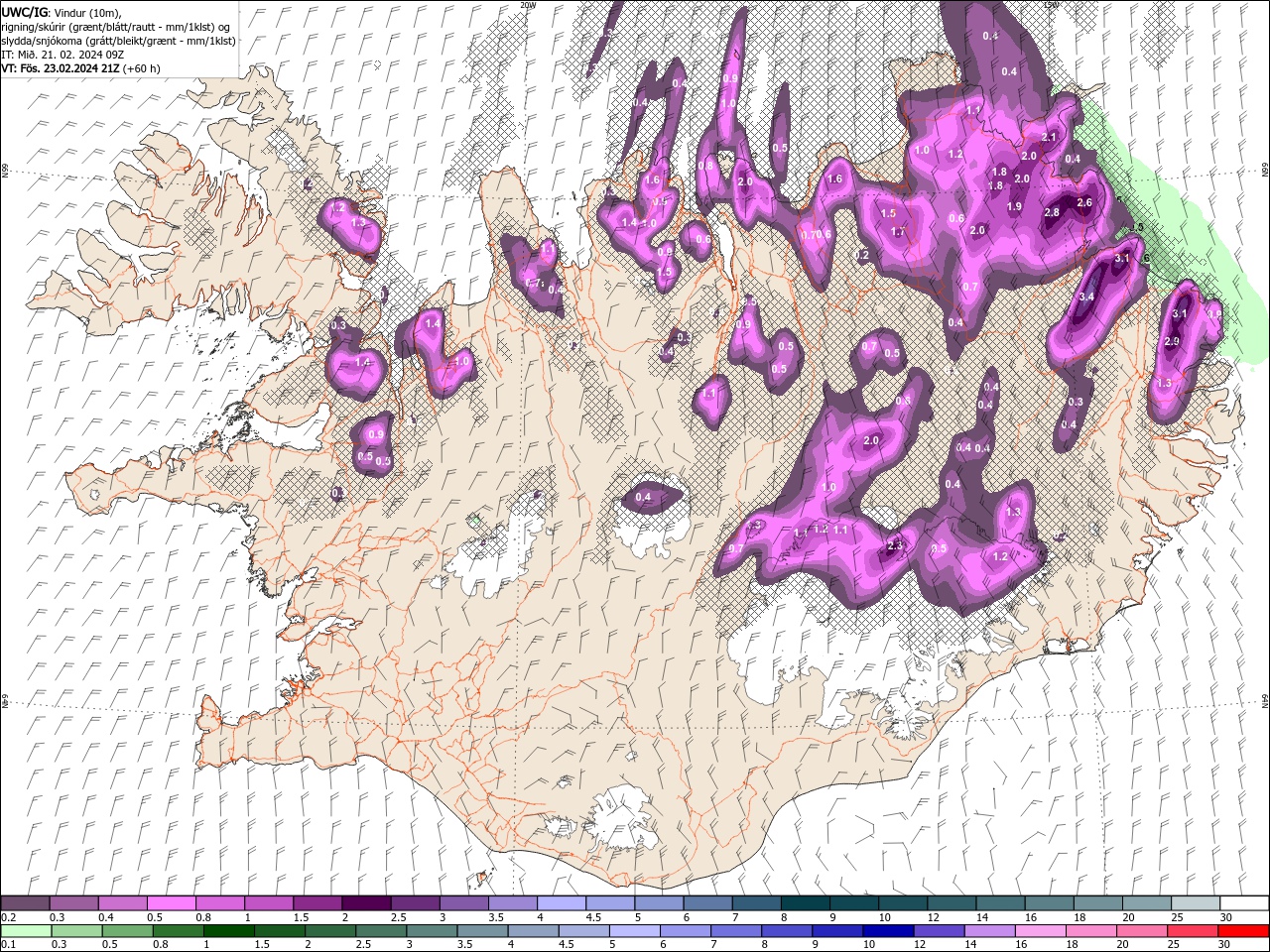Select the 'rigning/skúrir' legend description line
1270x952 pixels.
coord(117,27)
